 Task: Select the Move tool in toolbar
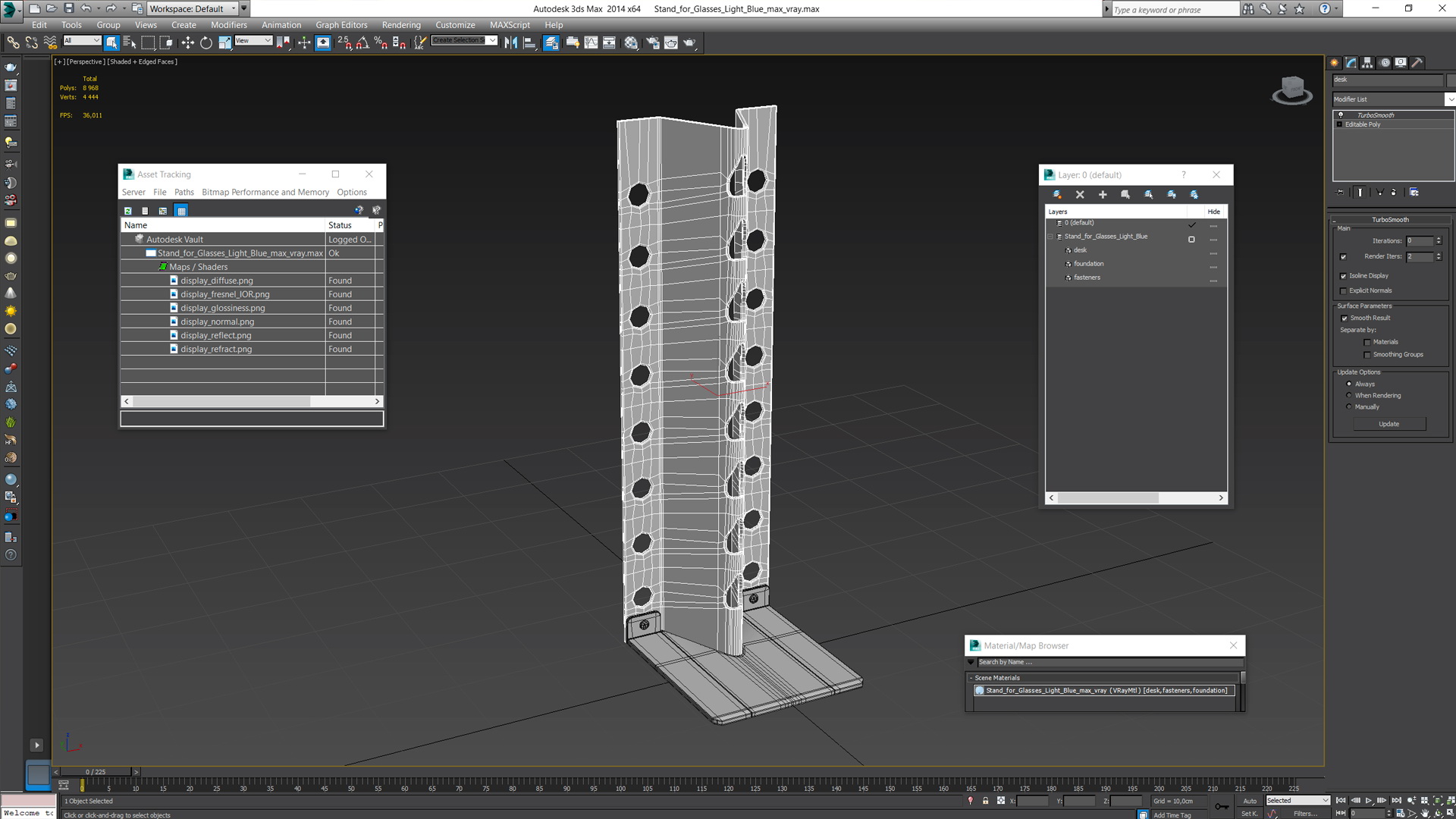[x=187, y=43]
